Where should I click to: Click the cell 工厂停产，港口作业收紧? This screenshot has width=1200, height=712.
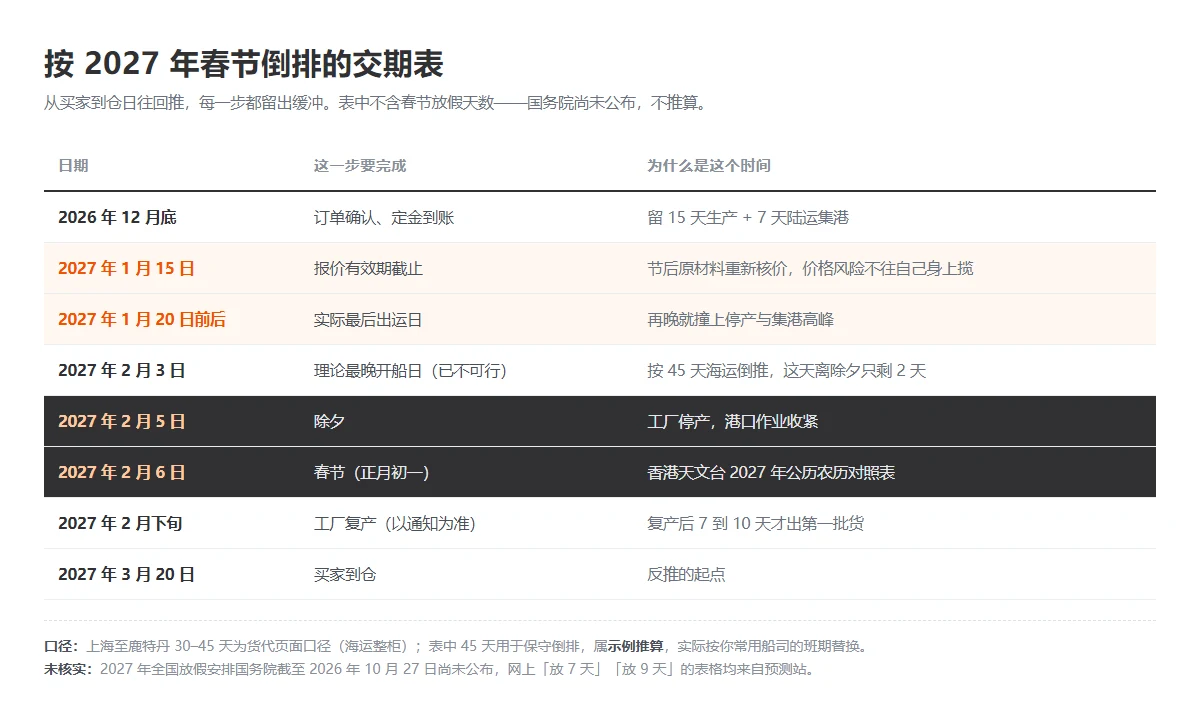point(732,421)
